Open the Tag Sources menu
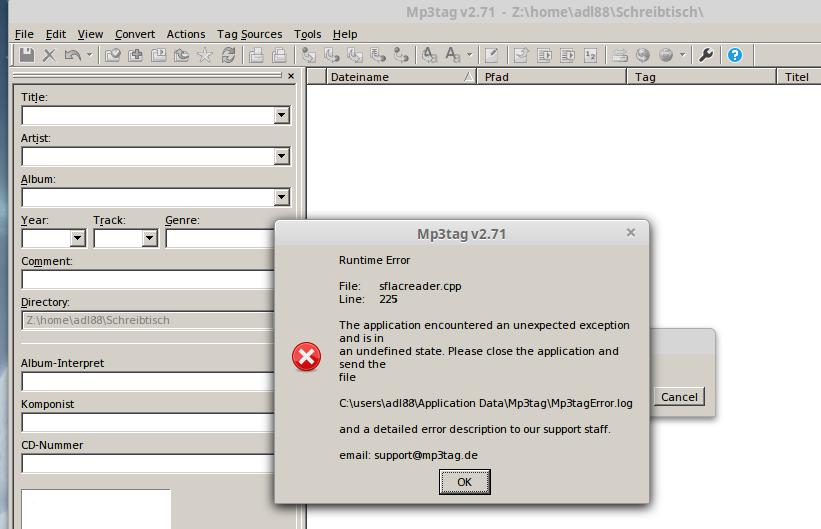Viewport: 821px width, 529px height. (x=249, y=34)
